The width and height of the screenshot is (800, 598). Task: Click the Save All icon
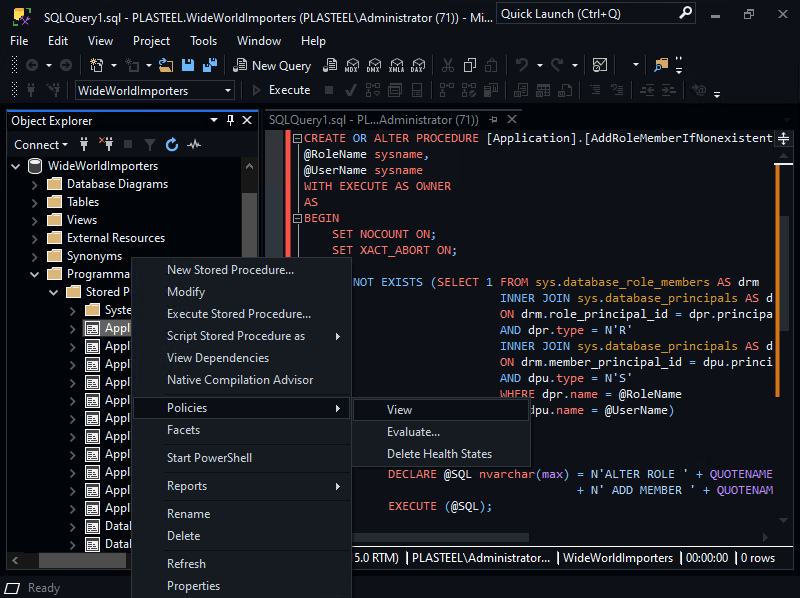point(210,65)
